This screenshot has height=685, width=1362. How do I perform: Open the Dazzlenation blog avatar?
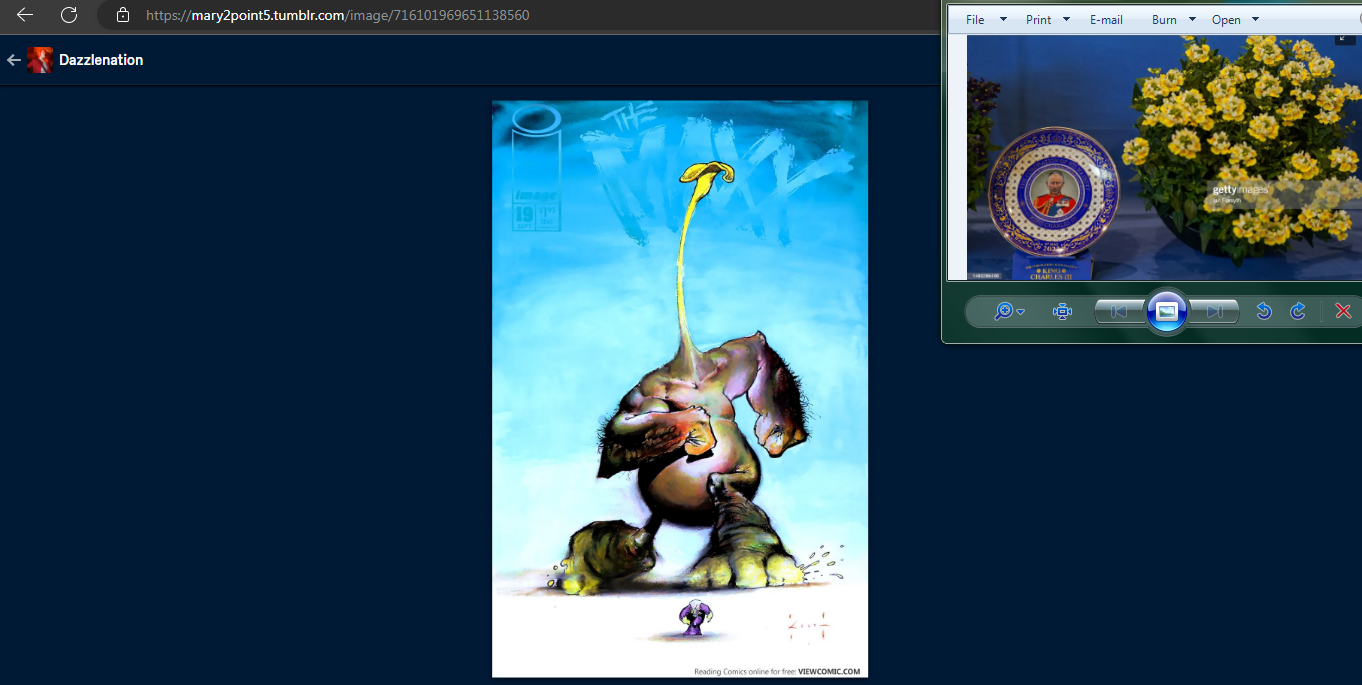pos(40,60)
